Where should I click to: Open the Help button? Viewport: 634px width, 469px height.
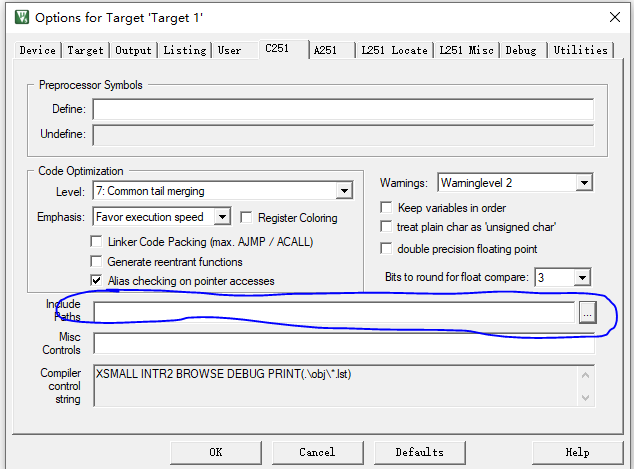coord(577,452)
